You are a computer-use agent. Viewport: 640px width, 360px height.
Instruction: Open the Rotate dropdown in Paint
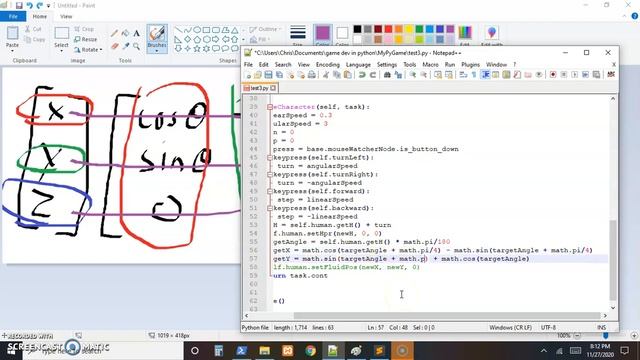point(88,49)
